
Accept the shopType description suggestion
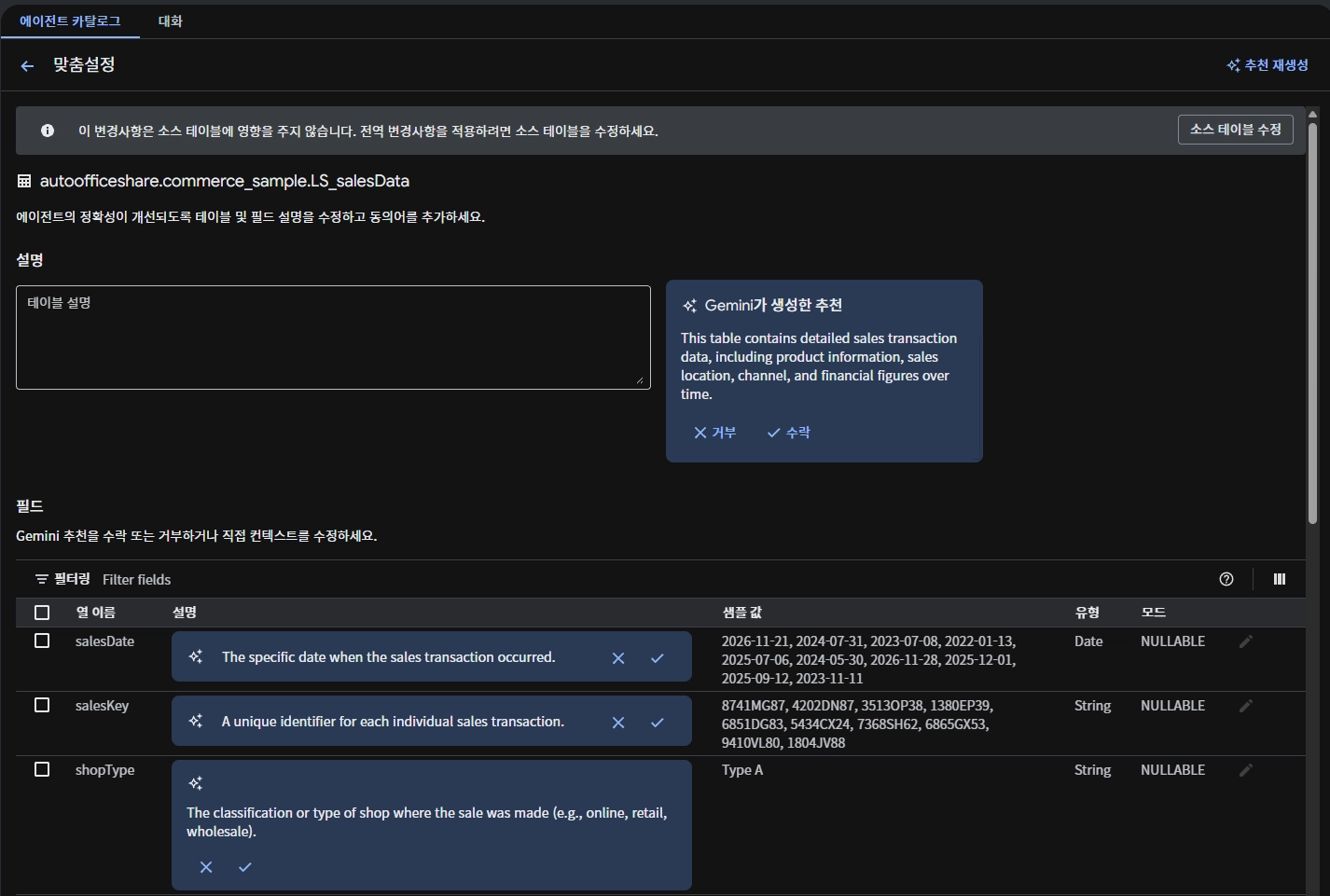pyautogui.click(x=245, y=867)
